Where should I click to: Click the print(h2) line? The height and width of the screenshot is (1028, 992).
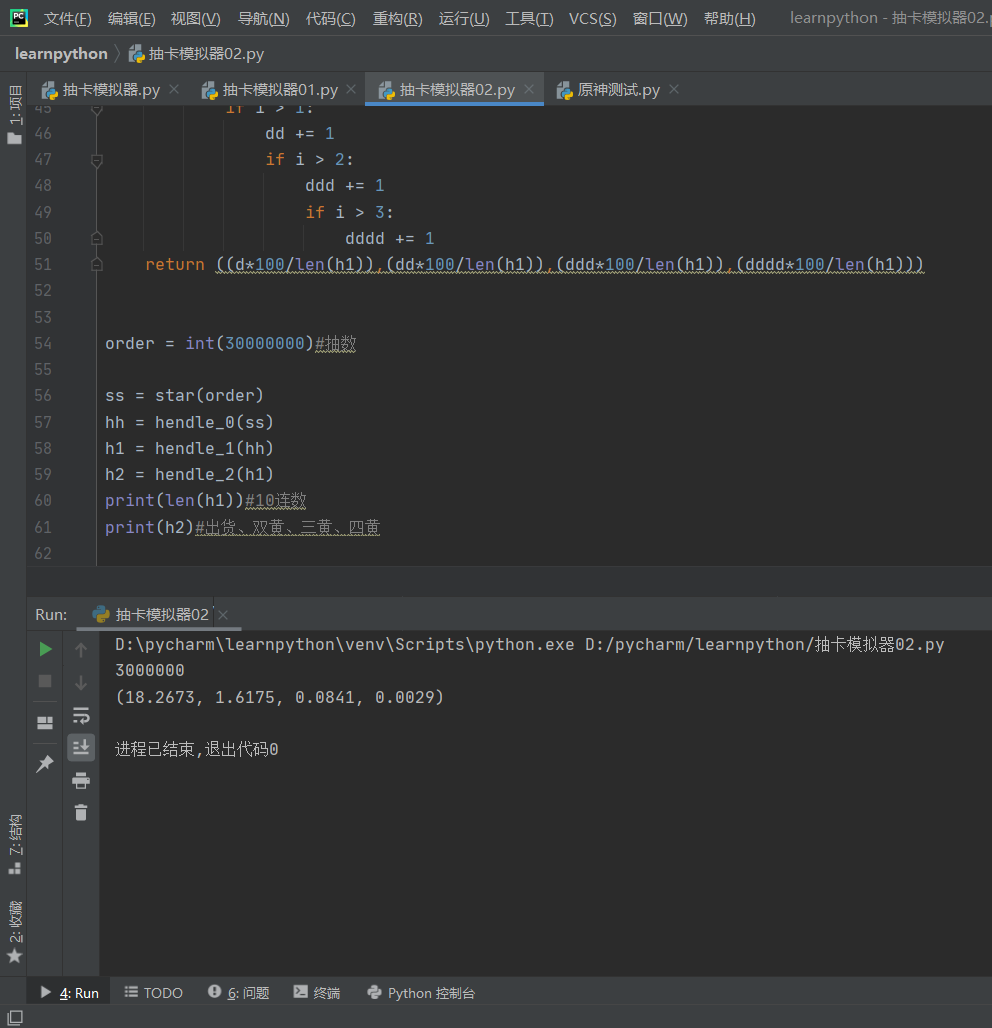pos(243,527)
